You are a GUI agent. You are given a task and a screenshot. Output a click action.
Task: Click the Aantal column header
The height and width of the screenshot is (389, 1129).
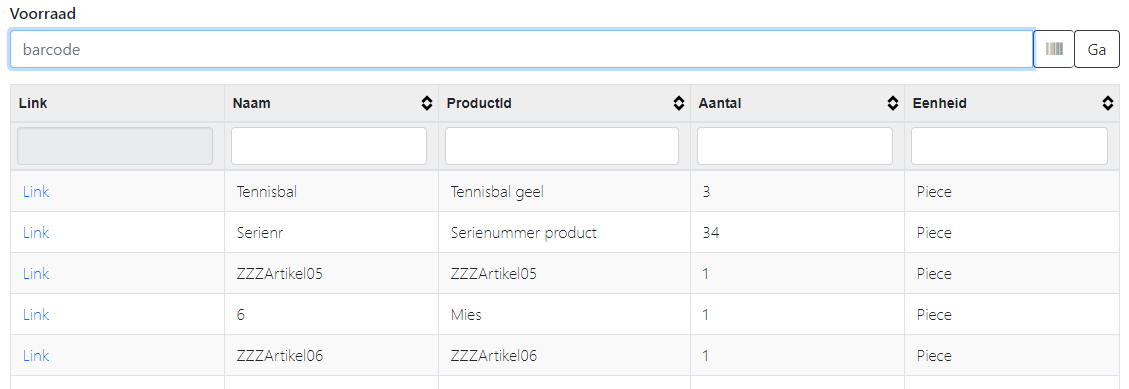798,104
